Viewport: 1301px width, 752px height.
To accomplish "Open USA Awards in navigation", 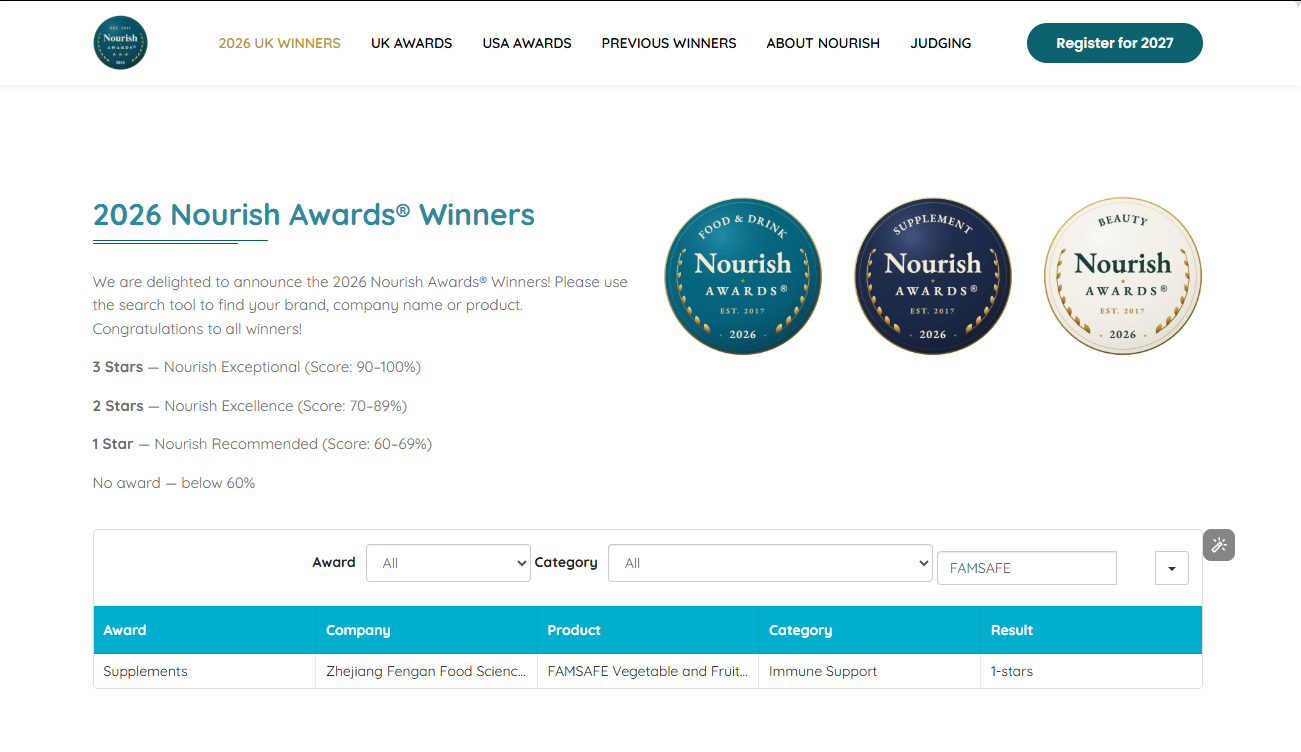I will pos(527,43).
